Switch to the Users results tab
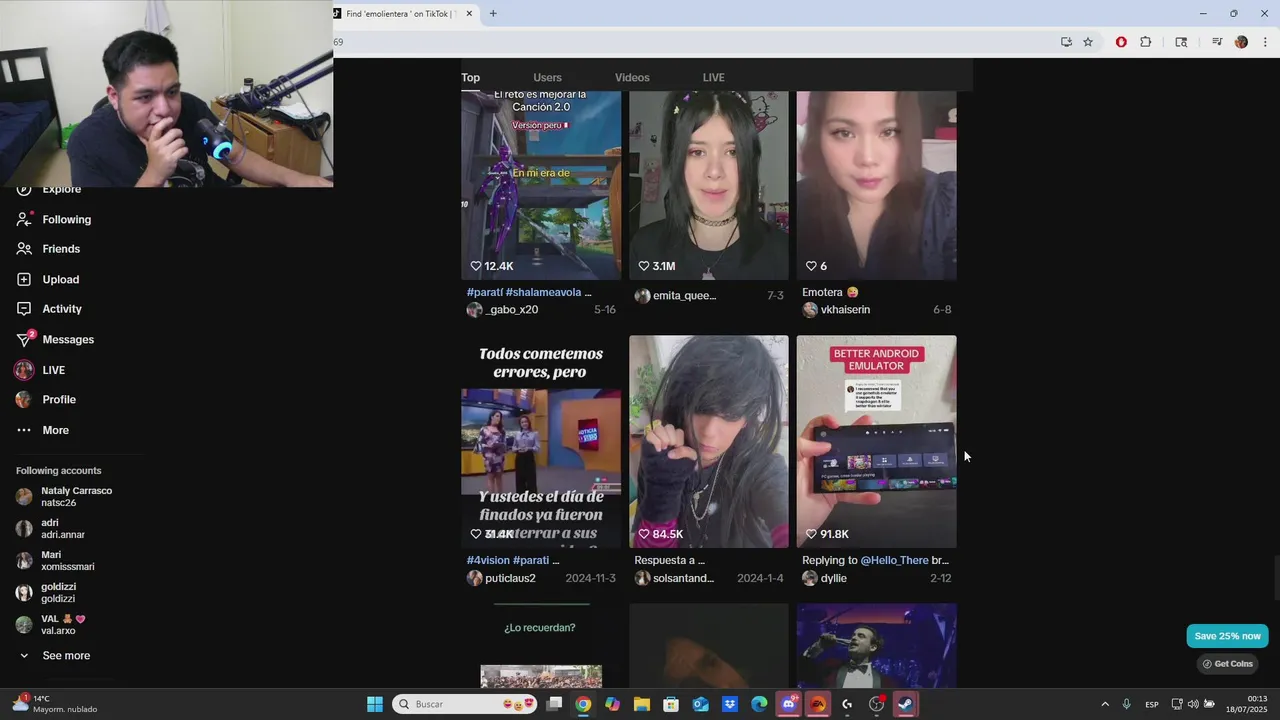The height and width of the screenshot is (720, 1280). tap(547, 77)
